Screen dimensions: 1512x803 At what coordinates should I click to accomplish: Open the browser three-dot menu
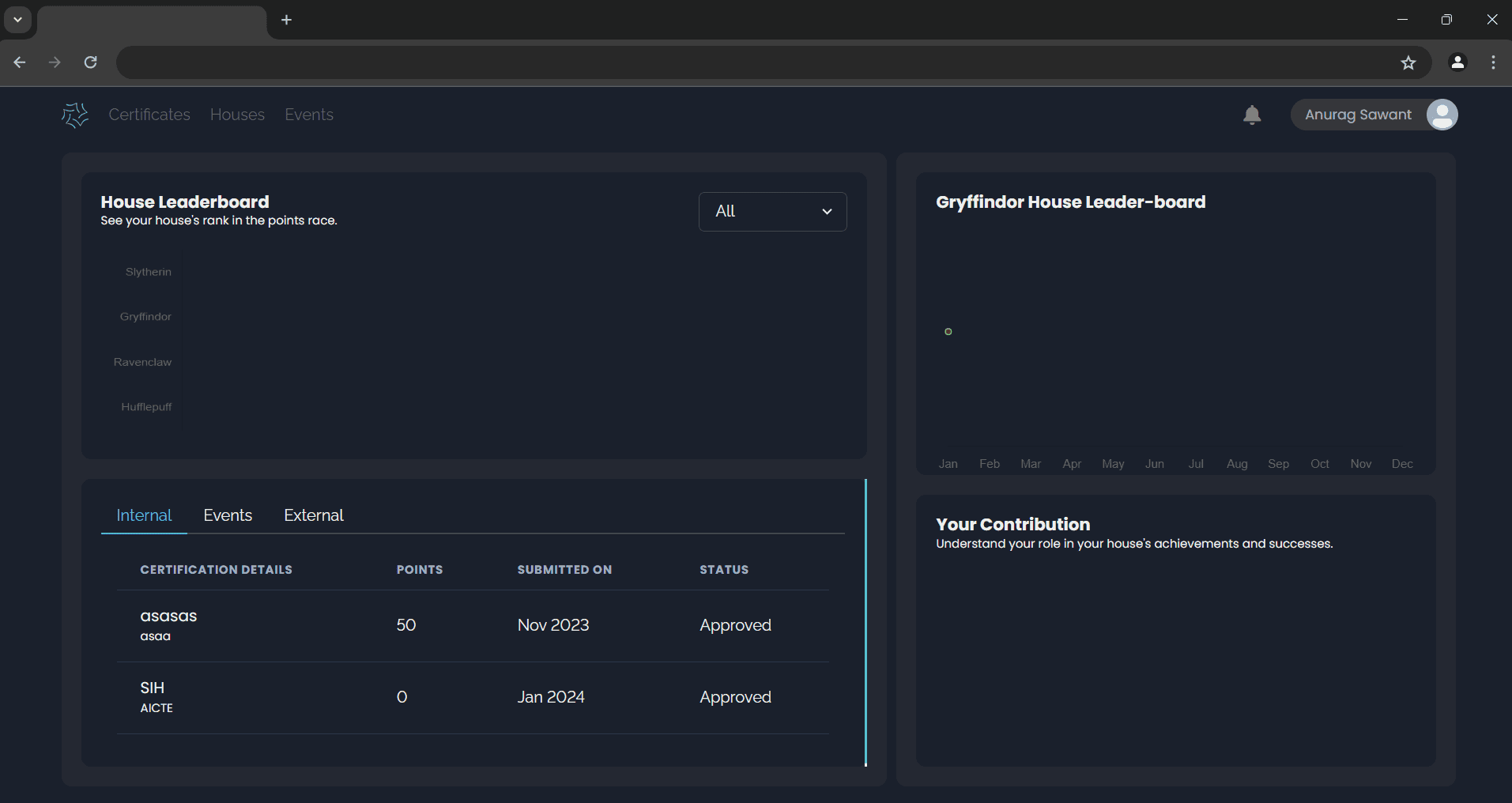(x=1493, y=62)
